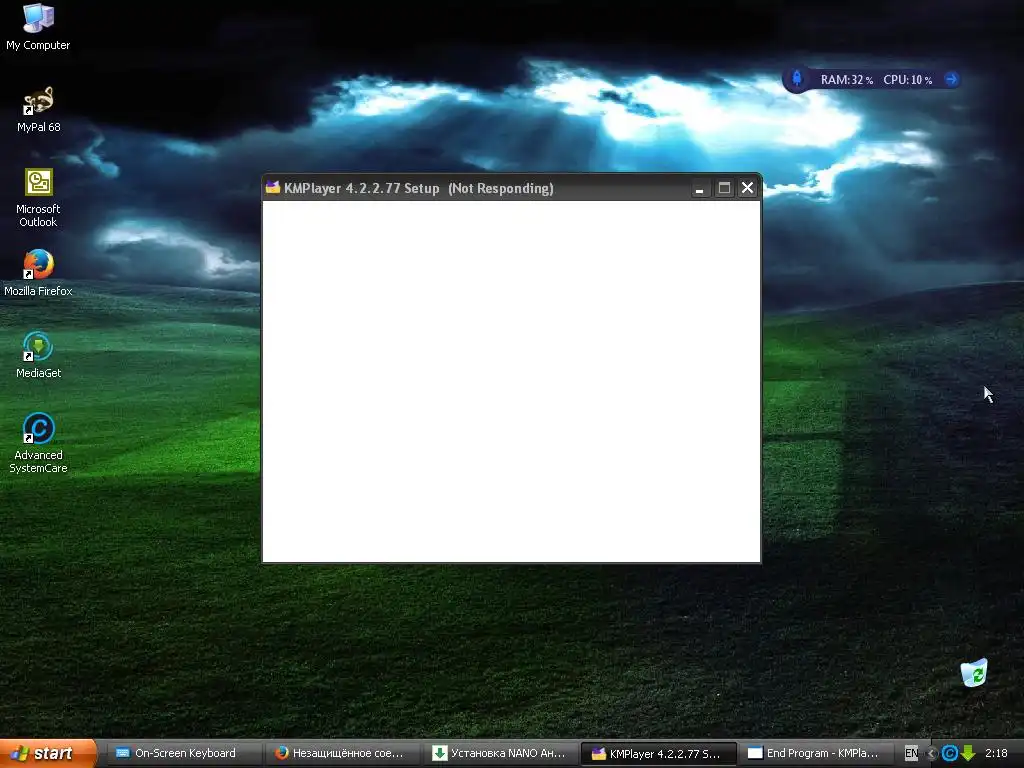Switch to Firefox Незащищённое соединение taskbar button
1024x768 pixels.
point(342,753)
